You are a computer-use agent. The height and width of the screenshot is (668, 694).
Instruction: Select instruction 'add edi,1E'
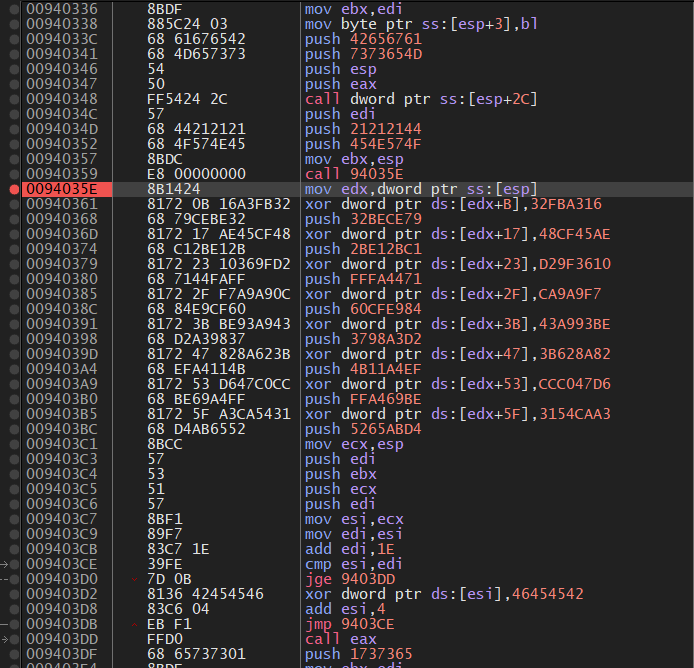point(349,549)
